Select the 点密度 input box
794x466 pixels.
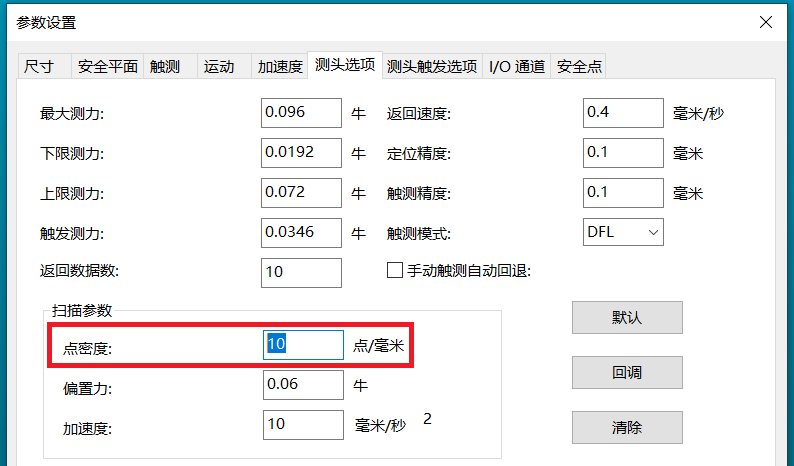click(303, 345)
